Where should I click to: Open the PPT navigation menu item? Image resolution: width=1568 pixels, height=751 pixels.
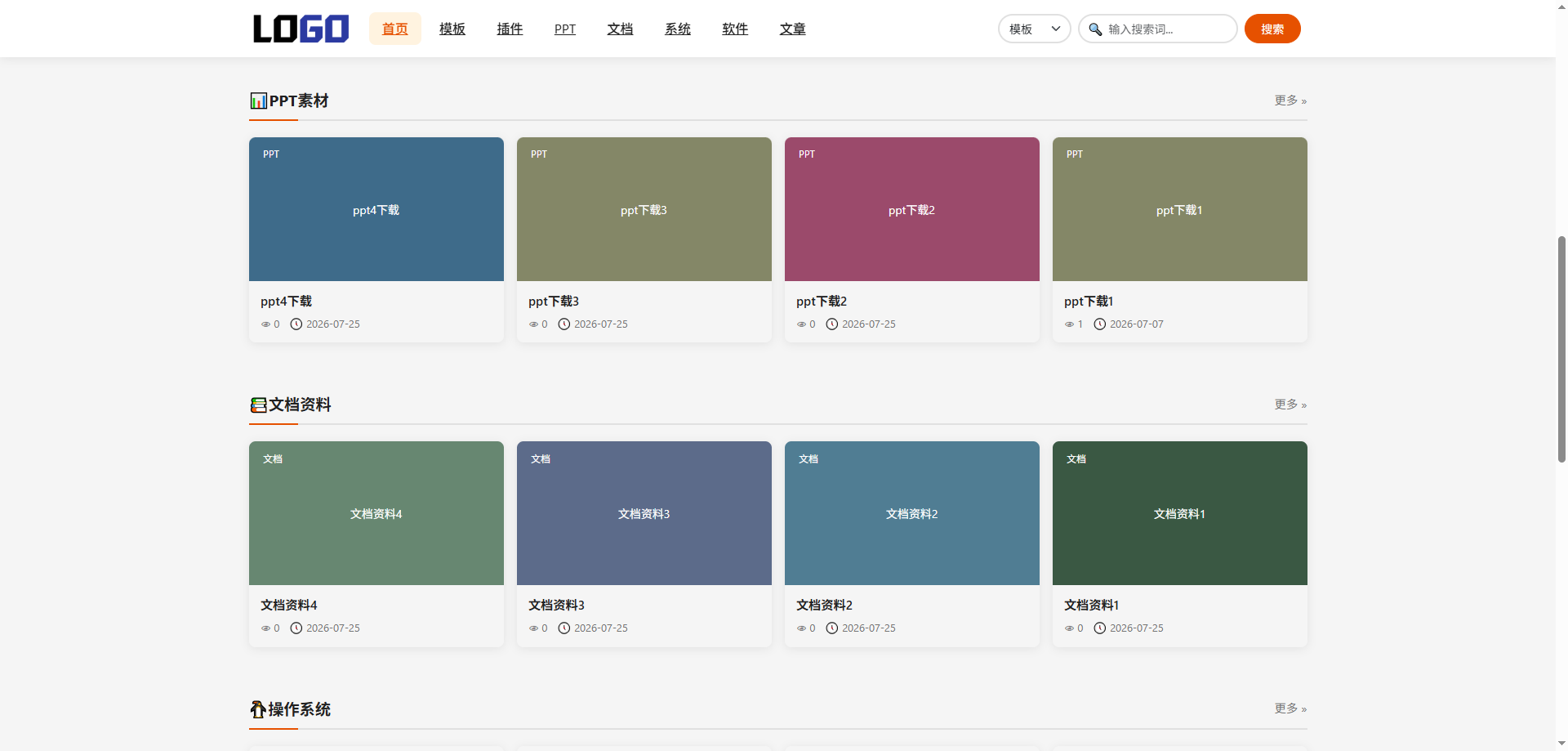click(565, 29)
